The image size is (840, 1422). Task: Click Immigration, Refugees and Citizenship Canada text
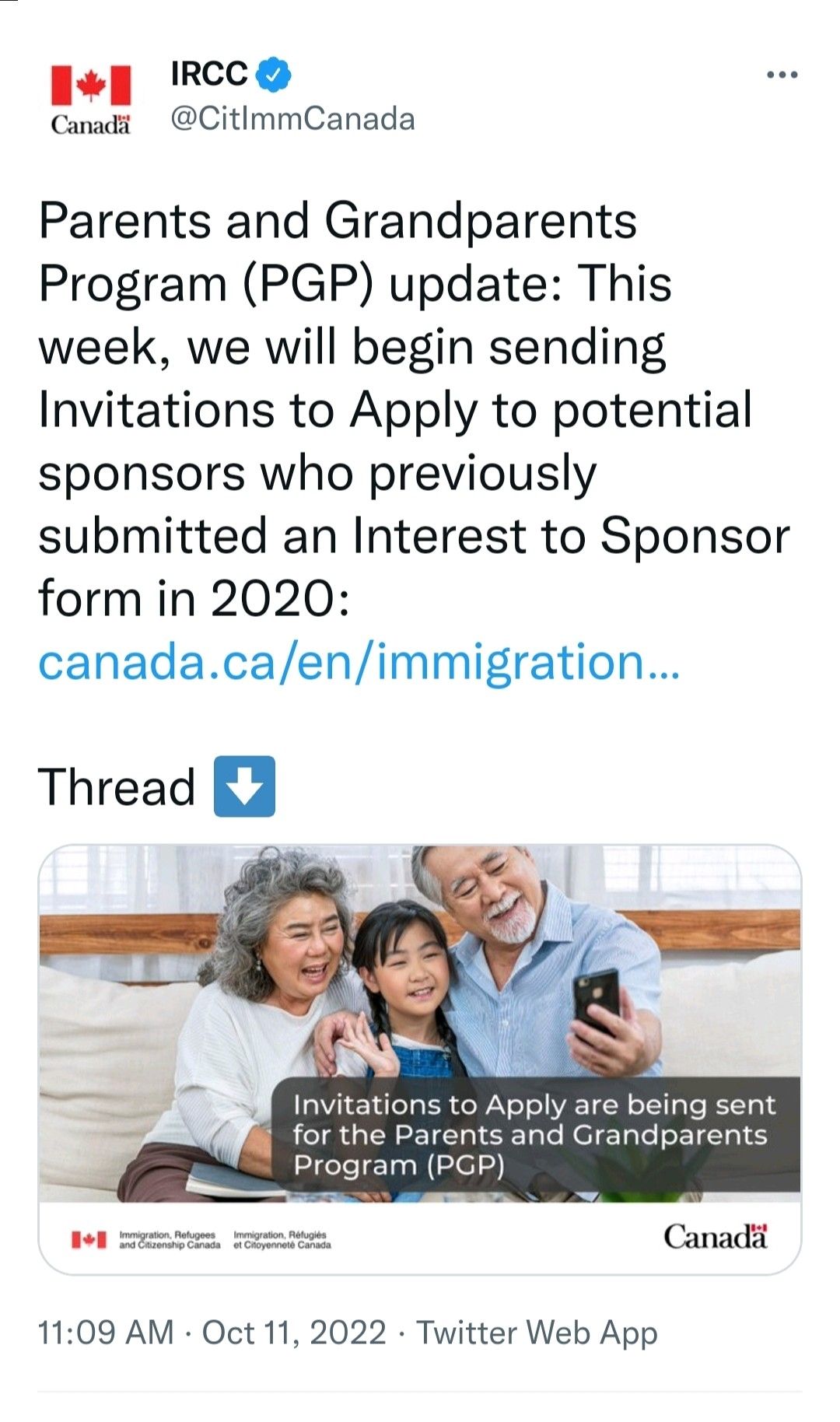point(170,1240)
